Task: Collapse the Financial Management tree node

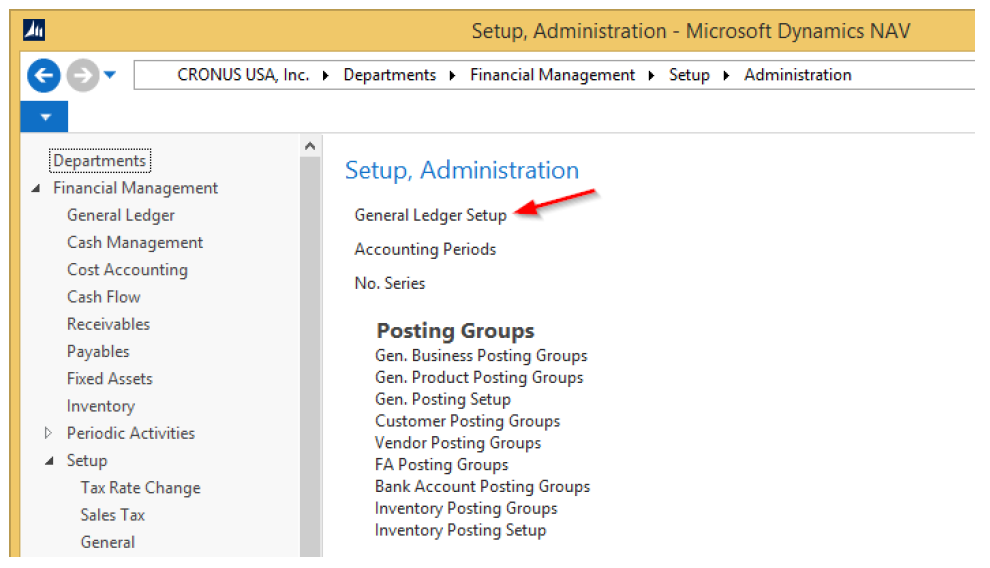Action: 36,188
